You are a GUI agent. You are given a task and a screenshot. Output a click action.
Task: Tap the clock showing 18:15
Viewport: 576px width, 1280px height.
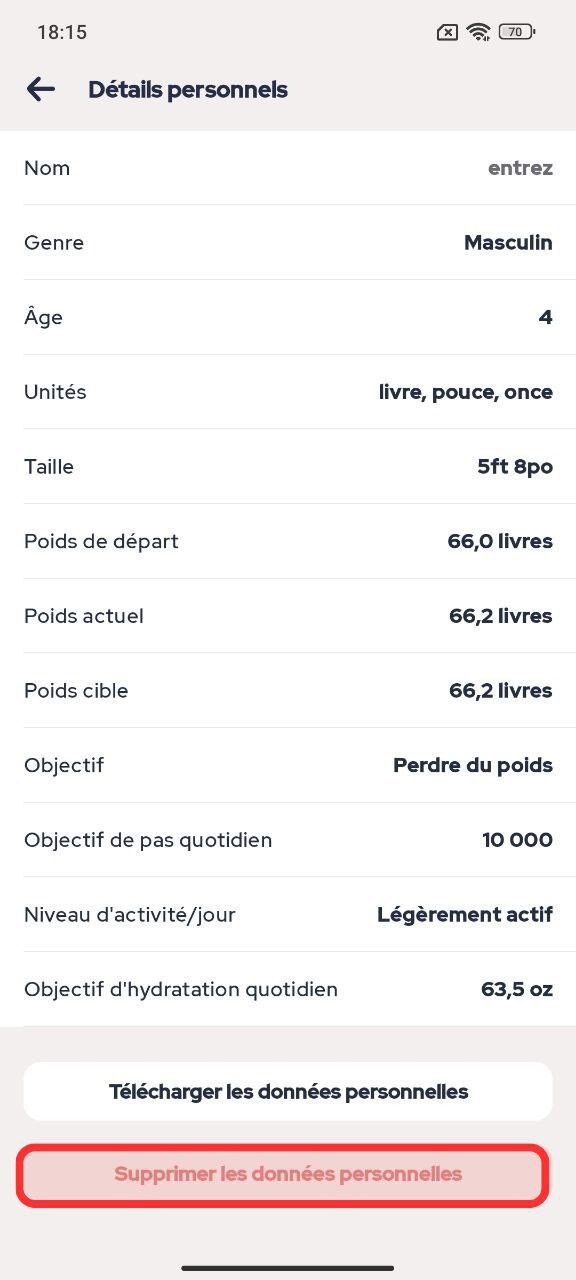tap(62, 32)
